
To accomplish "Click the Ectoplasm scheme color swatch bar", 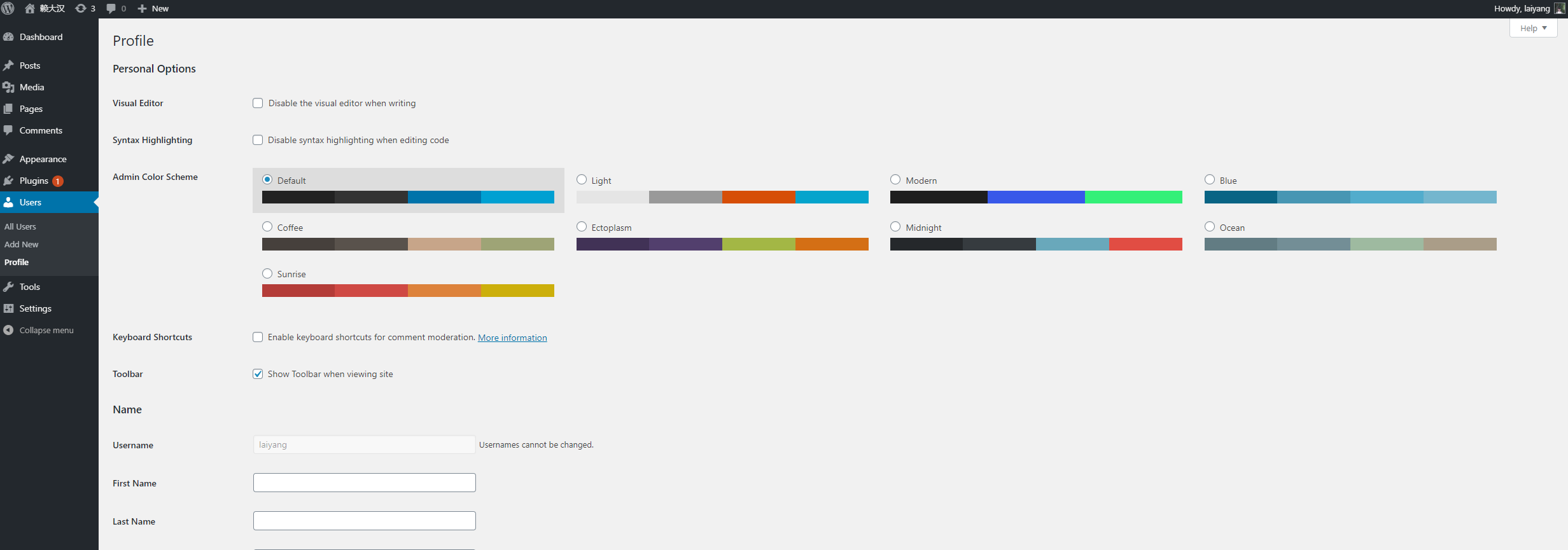I will click(x=722, y=244).
